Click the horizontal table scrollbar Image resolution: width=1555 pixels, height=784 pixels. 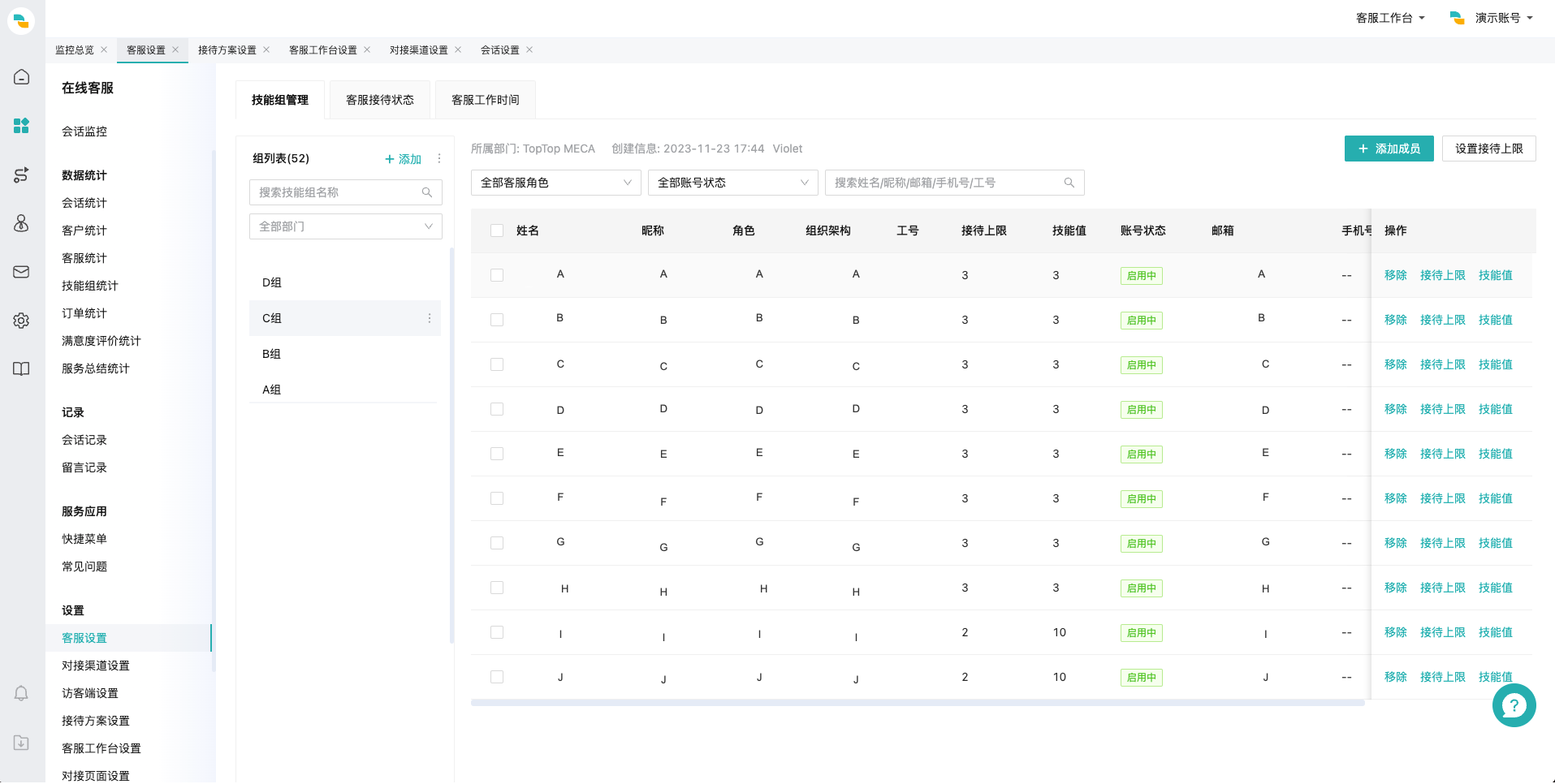pyautogui.click(x=918, y=703)
